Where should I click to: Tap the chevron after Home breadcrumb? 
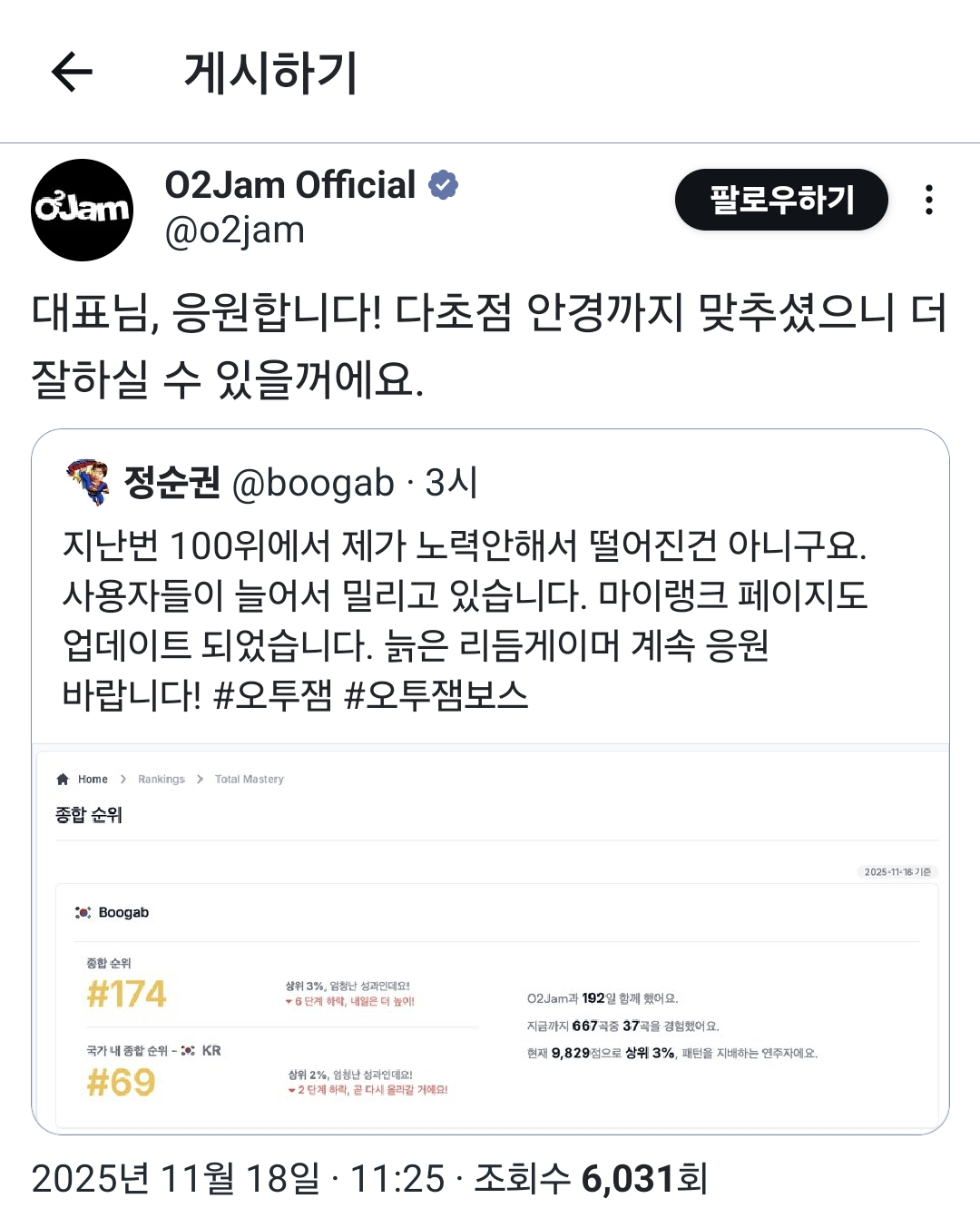tap(123, 779)
